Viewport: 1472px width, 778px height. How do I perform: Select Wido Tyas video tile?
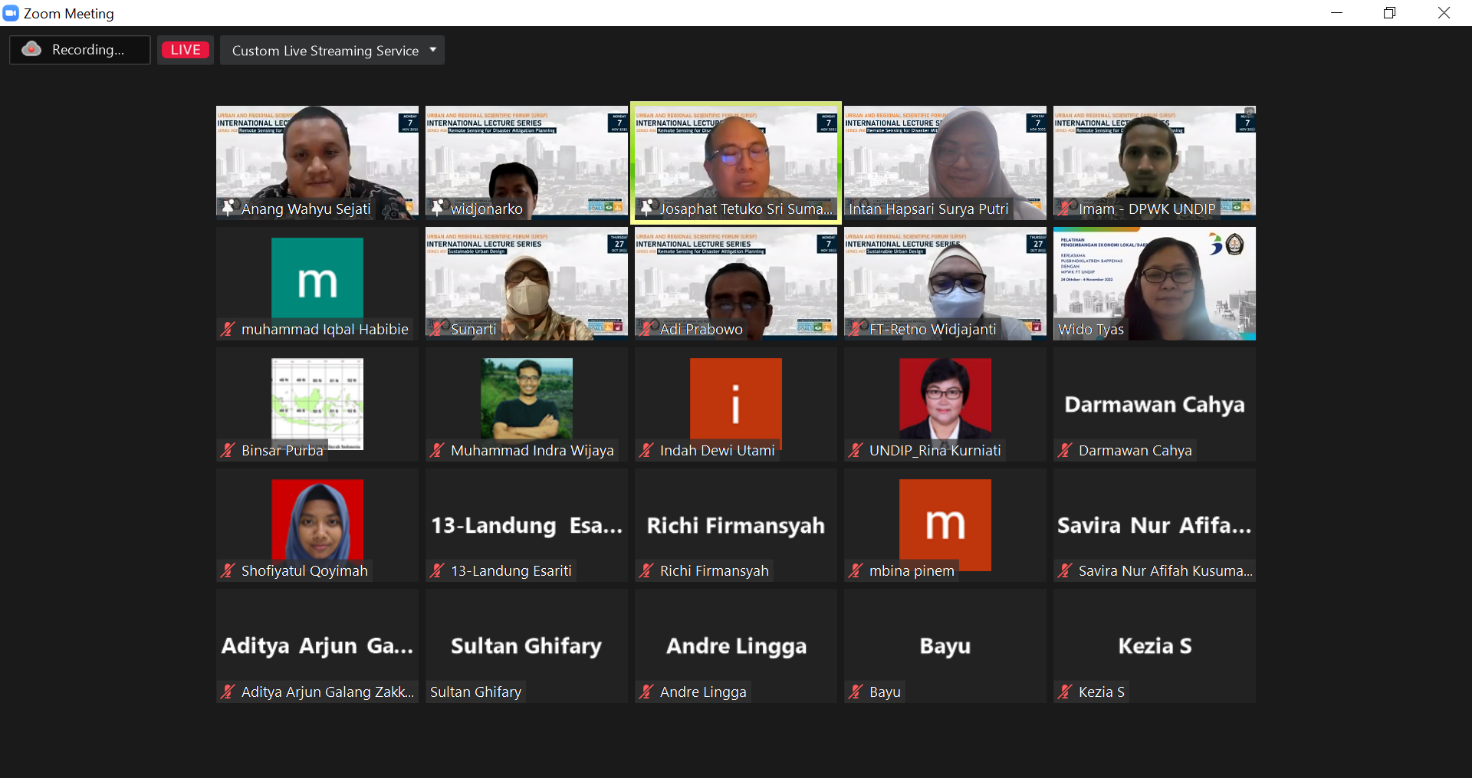1154,282
